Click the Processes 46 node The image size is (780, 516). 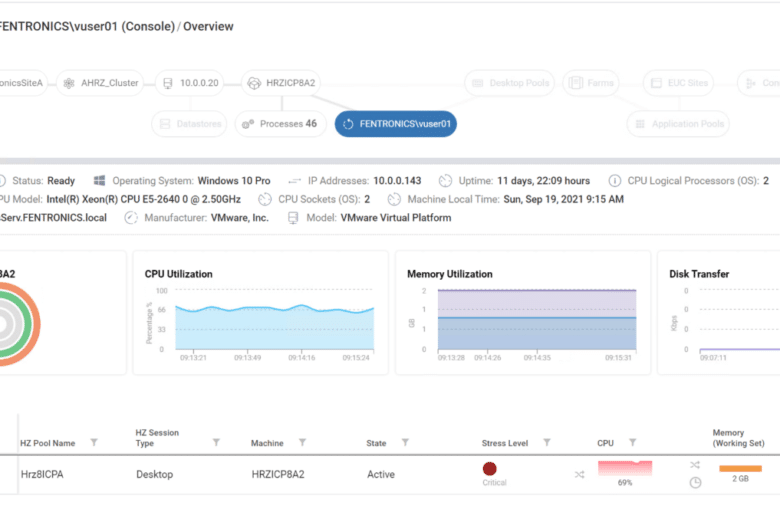280,124
